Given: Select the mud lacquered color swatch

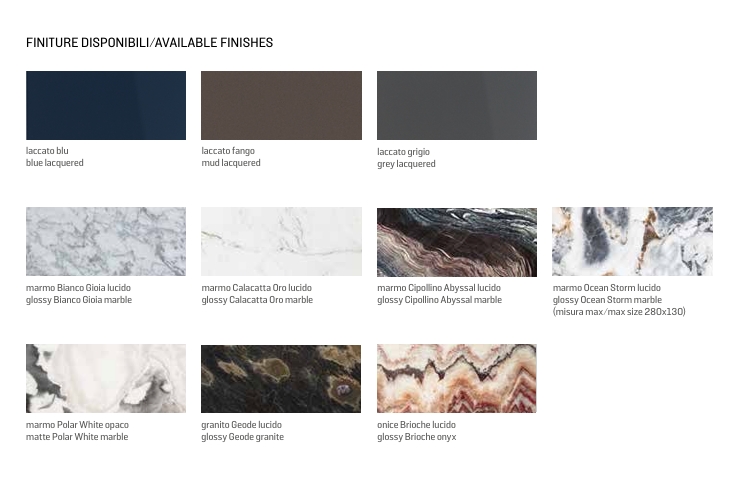Looking at the screenshot, I should 281,106.
